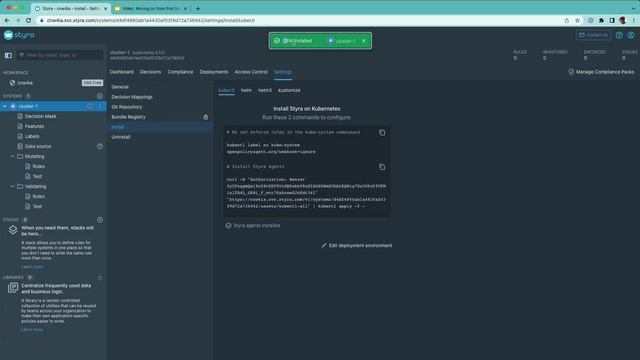Select the kustomize install tab
640x360 pixels.
coord(289,90)
